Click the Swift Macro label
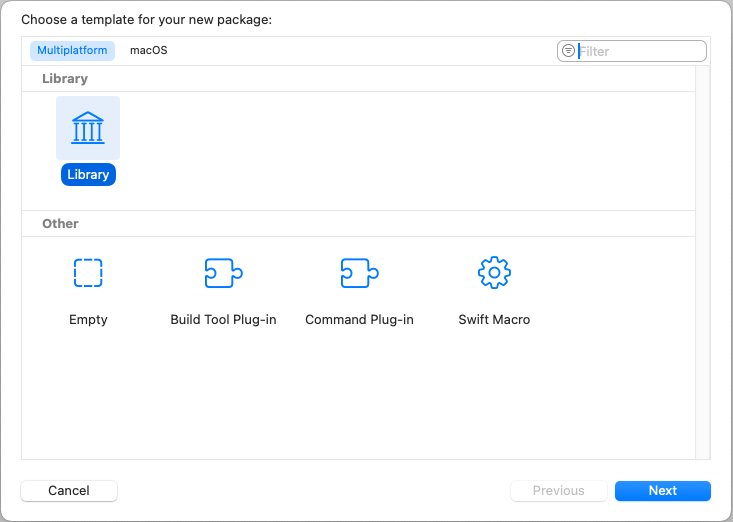This screenshot has width=733, height=522. tap(494, 320)
